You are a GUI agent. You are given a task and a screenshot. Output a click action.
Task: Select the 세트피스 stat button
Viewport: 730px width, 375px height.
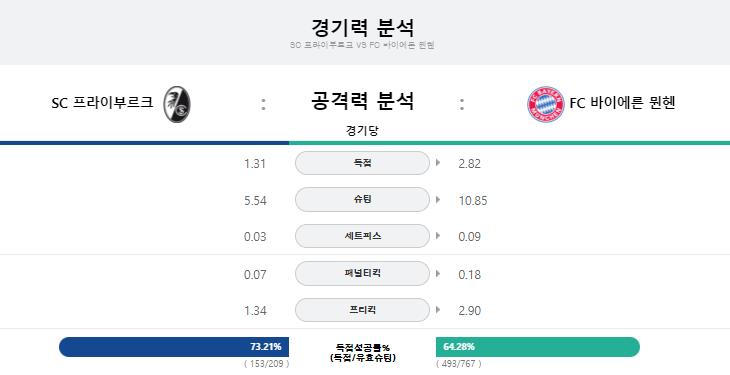pos(362,236)
